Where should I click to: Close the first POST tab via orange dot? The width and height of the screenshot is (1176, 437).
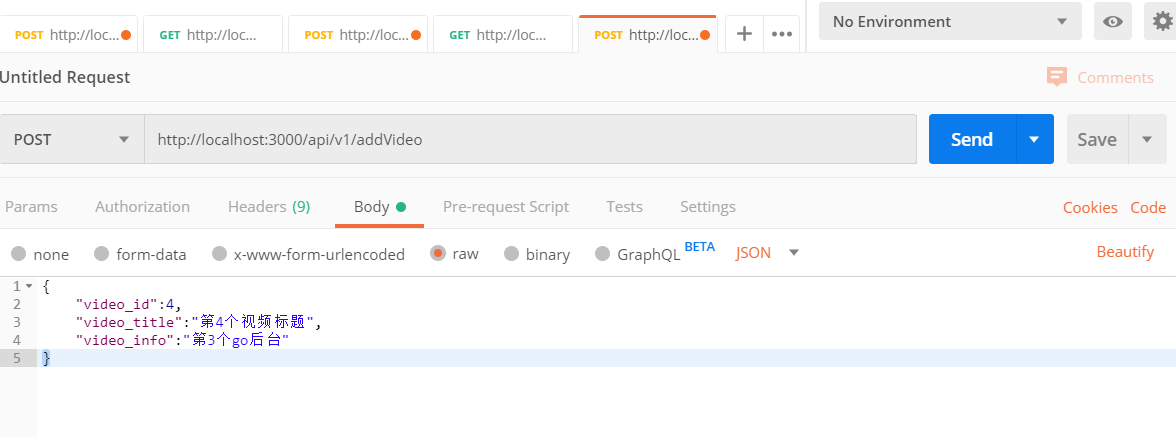126,34
